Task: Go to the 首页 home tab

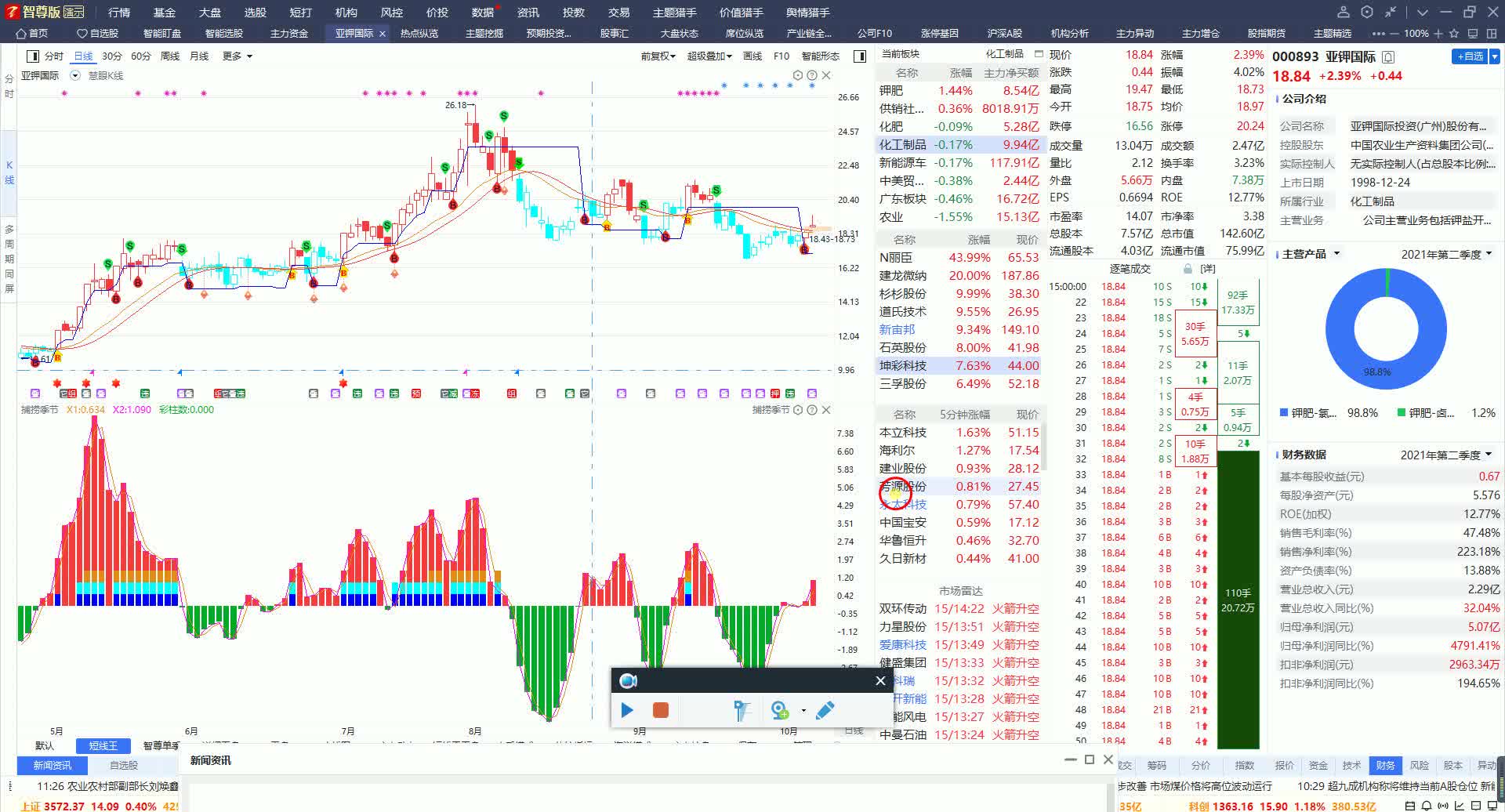Action: 32,34
